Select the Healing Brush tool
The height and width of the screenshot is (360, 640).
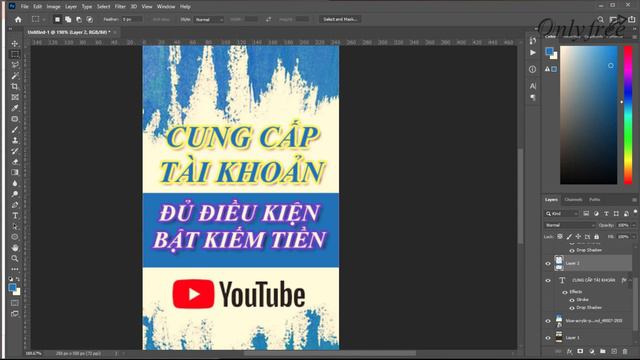click(x=15, y=119)
